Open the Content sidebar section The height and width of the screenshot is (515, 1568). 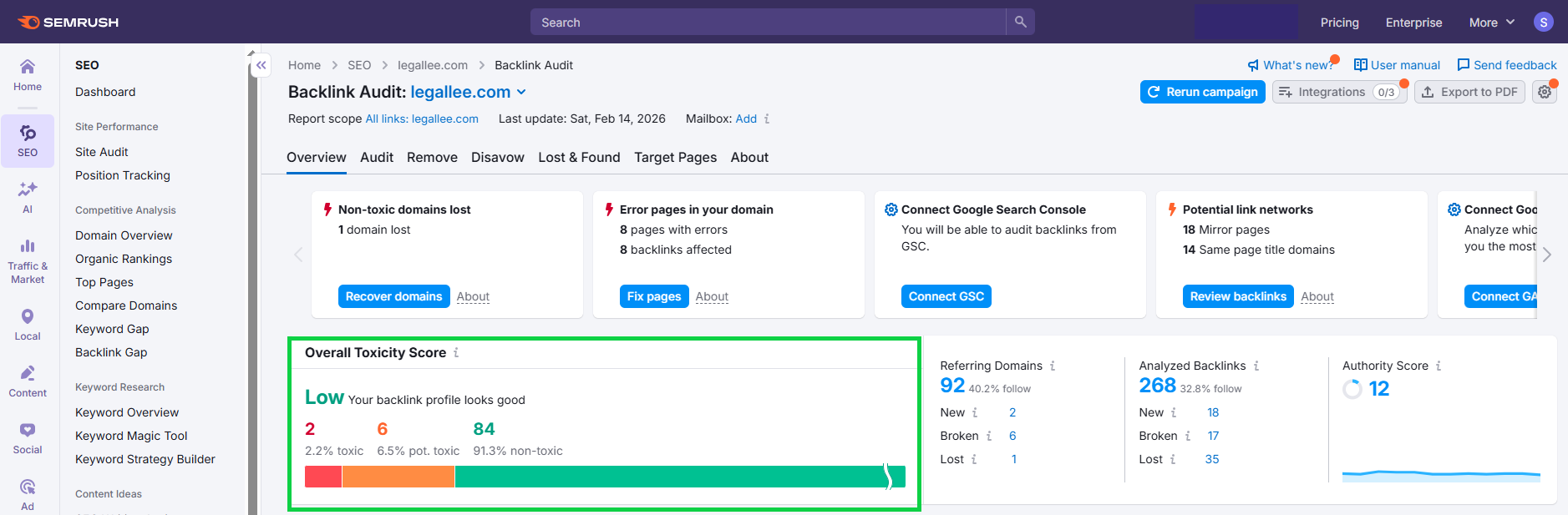point(28,381)
